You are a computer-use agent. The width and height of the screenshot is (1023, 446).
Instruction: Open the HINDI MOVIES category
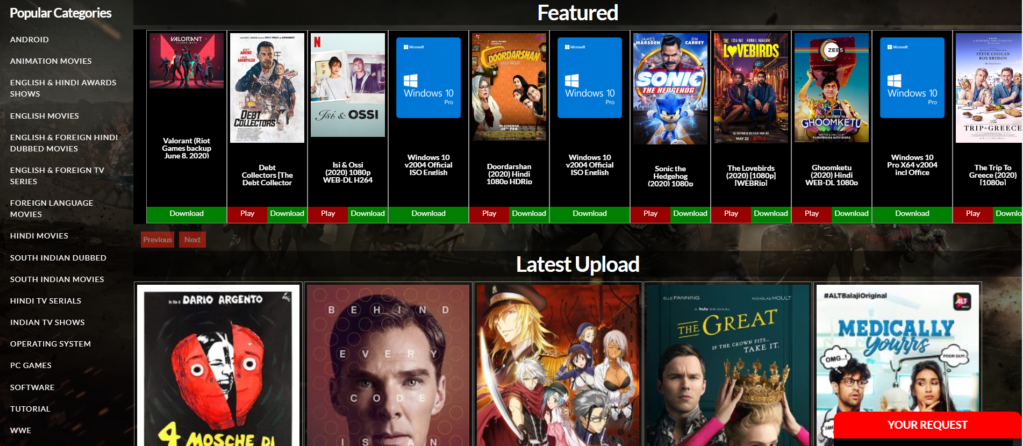tap(39, 236)
